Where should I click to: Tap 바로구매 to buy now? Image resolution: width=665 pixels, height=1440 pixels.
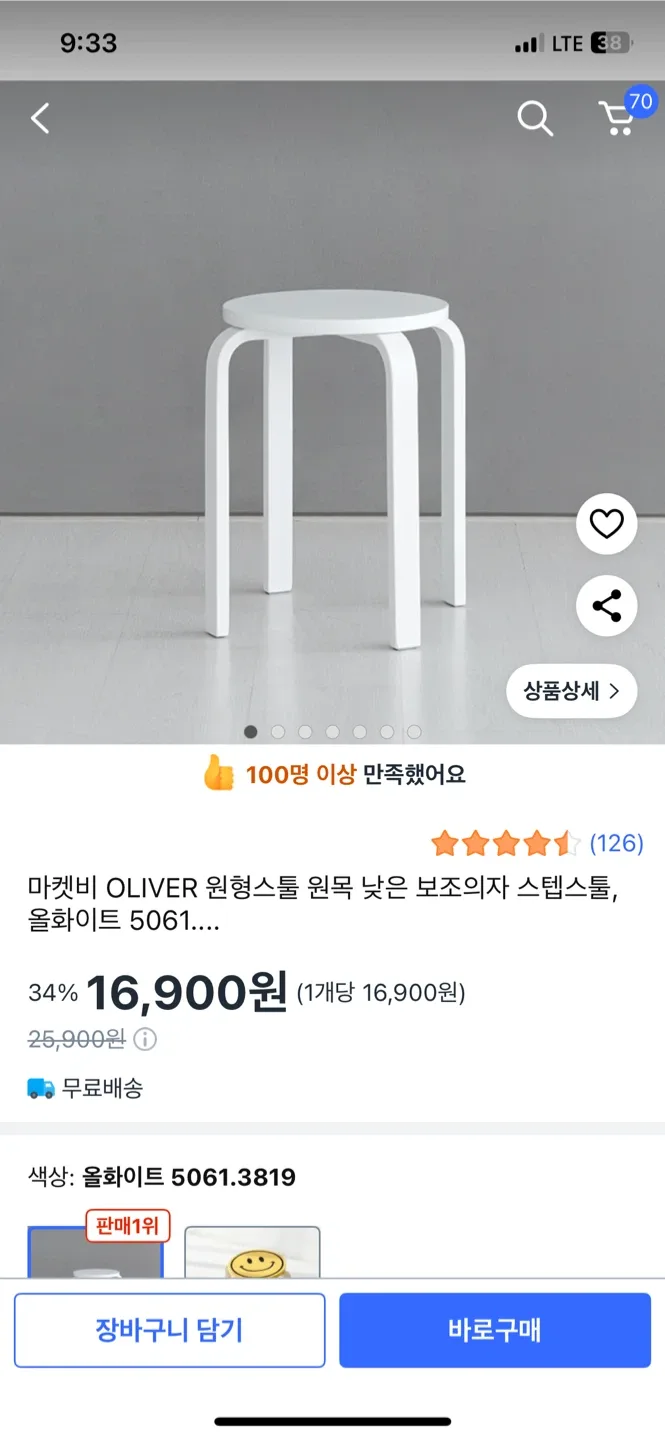tap(495, 1330)
